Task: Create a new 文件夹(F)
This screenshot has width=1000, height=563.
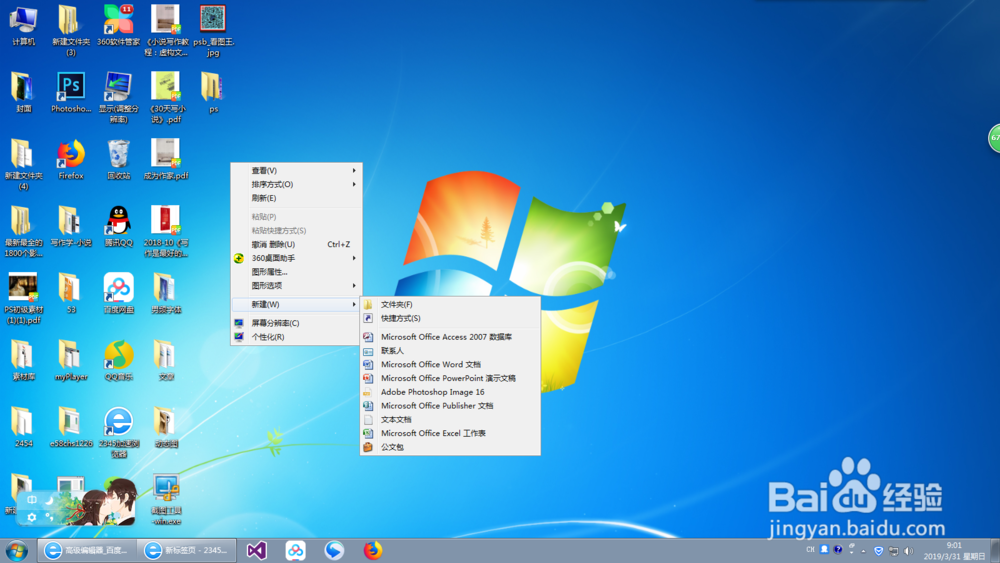Action: [x=450, y=305]
